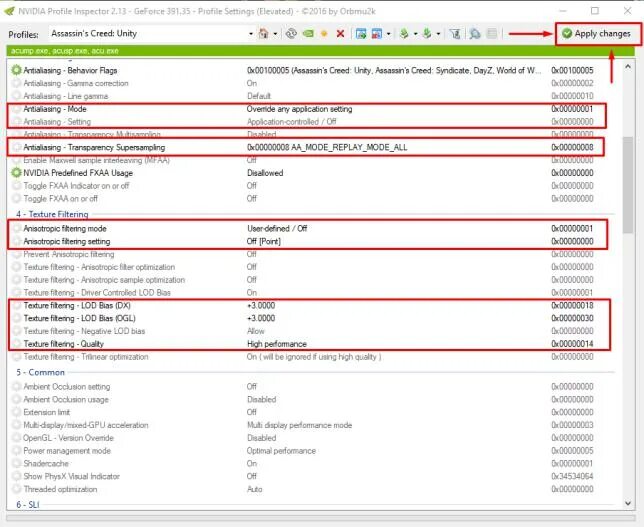Expand the 6 - SLI section header
This screenshot has width=644, height=527.
pos(28,504)
